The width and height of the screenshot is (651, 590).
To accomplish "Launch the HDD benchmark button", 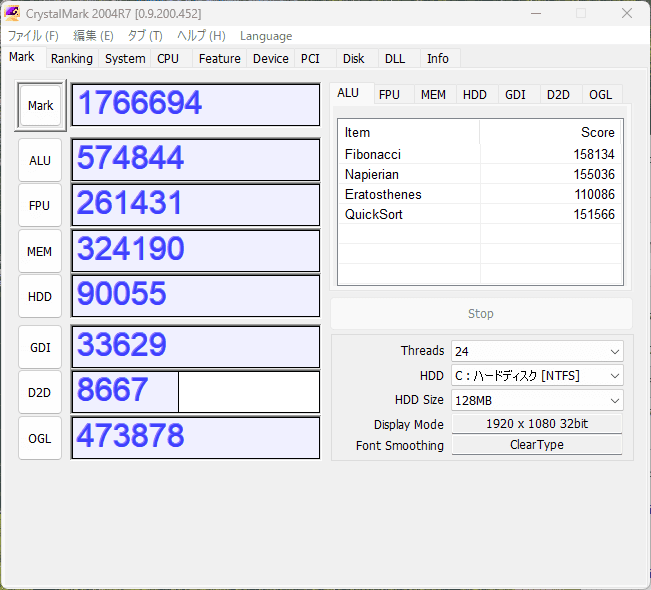I will point(40,296).
